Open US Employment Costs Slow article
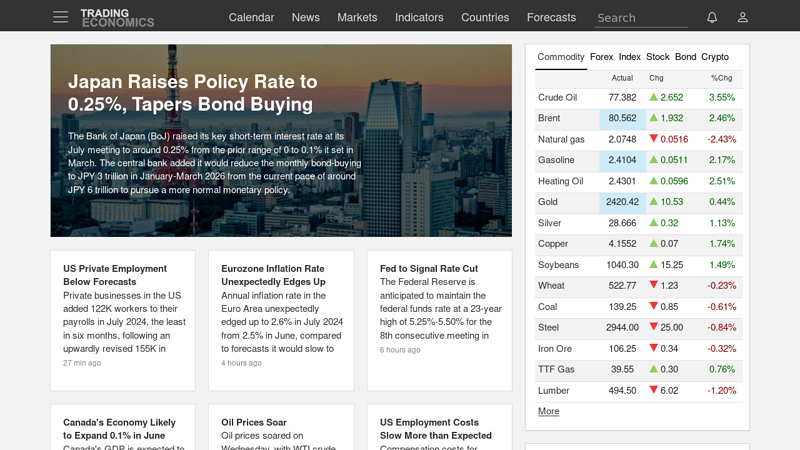800x450 pixels. [435, 429]
